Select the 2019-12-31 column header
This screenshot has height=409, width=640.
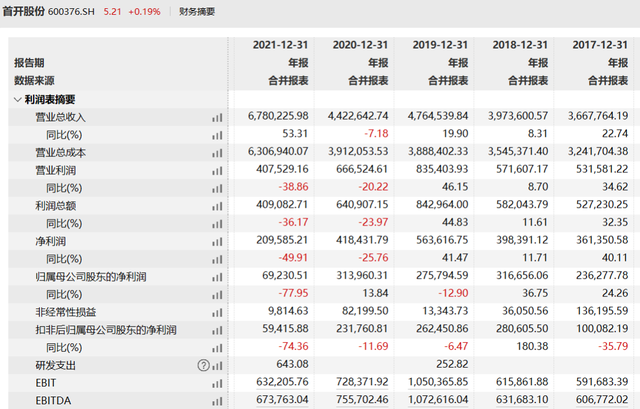pyautogui.click(x=440, y=45)
